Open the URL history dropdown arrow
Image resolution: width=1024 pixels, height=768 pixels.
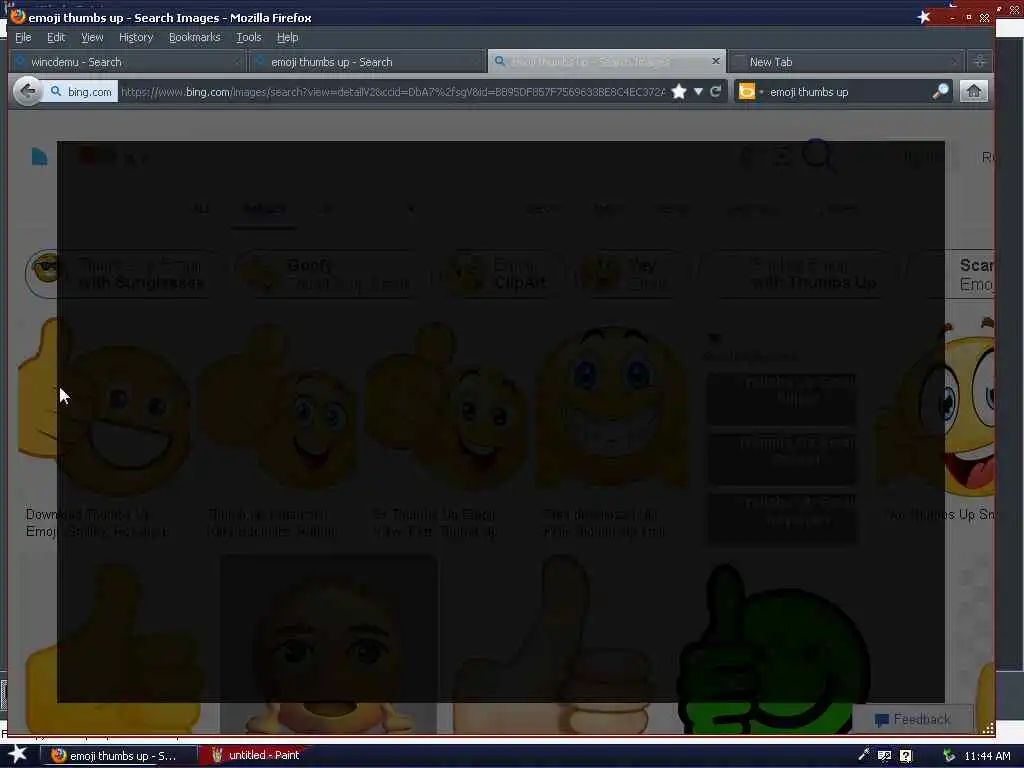click(698, 92)
